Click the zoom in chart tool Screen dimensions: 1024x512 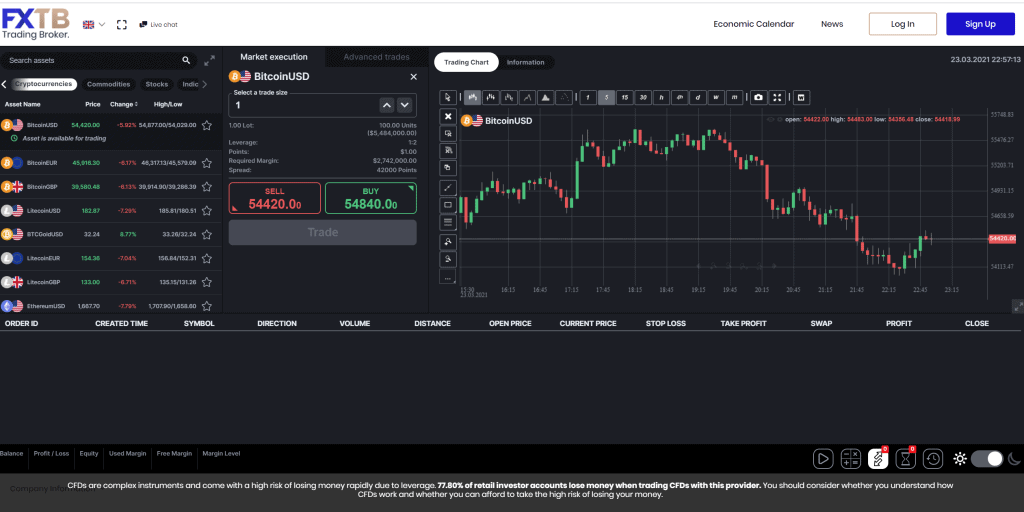[x=447, y=241]
